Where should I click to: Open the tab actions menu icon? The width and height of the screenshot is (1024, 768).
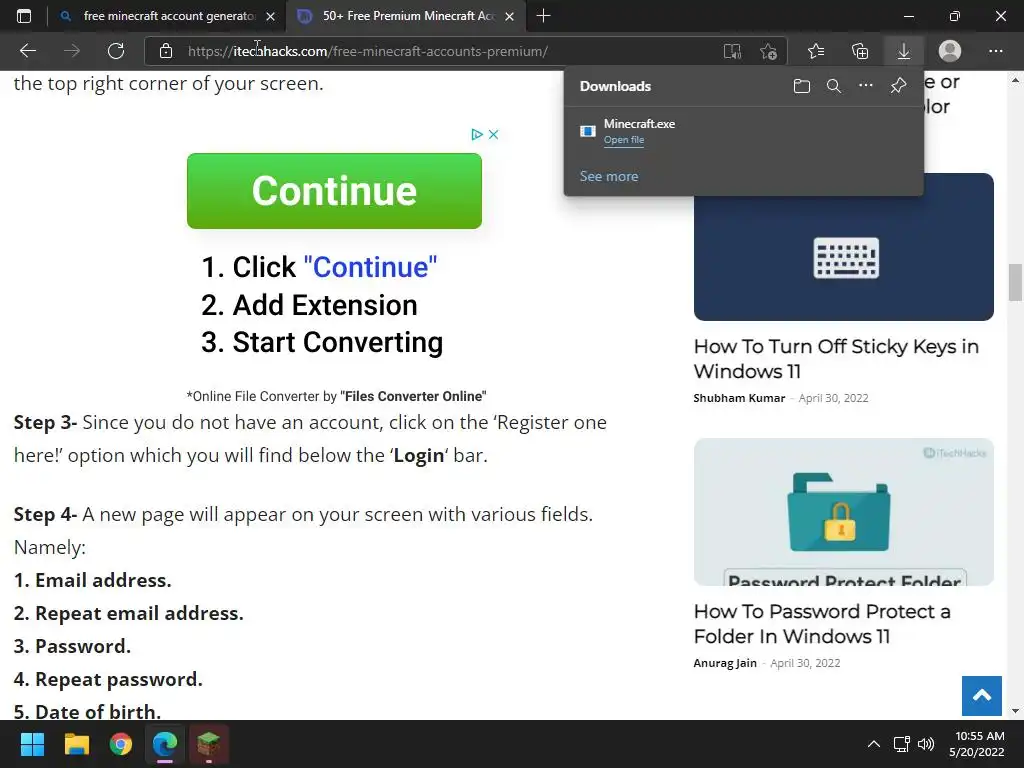24,16
